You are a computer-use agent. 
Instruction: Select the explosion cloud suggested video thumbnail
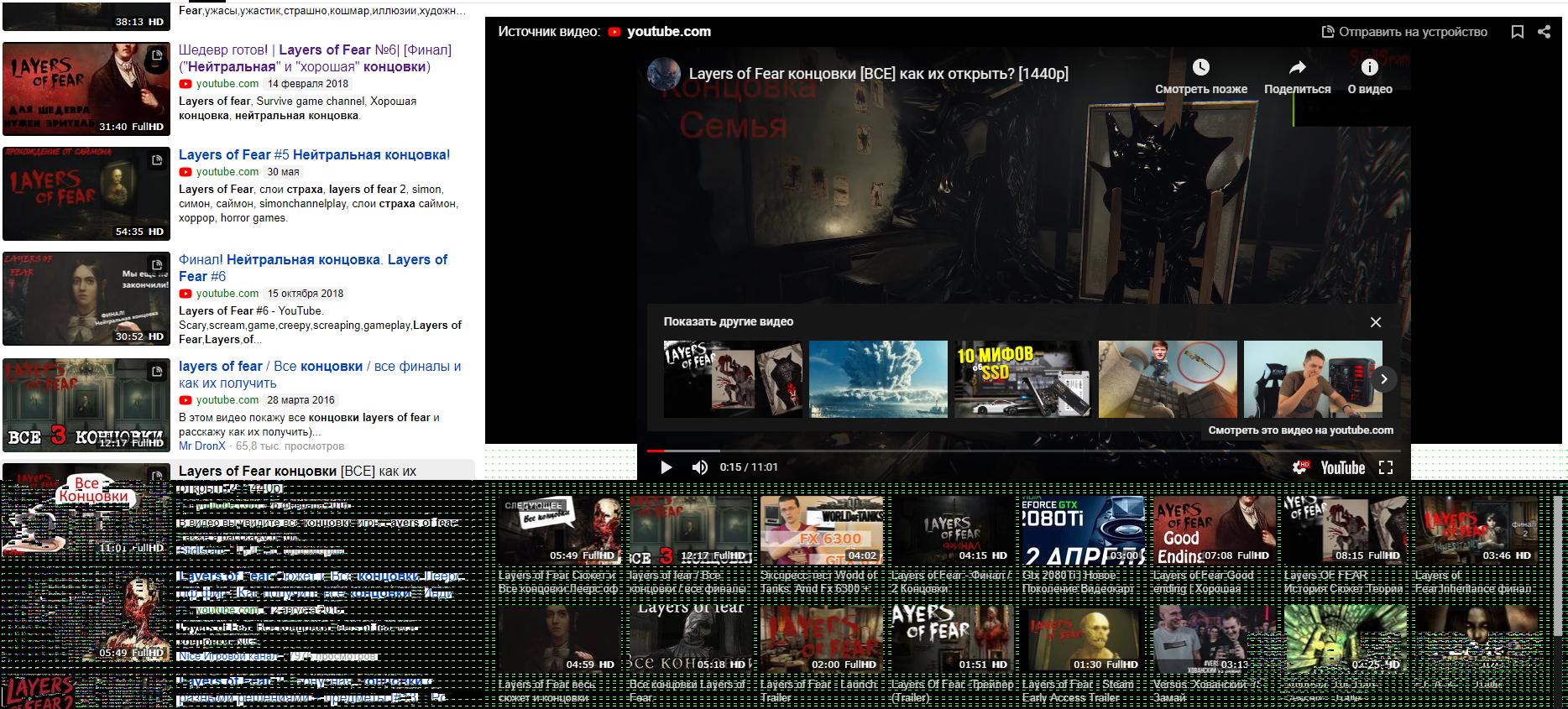coord(878,379)
